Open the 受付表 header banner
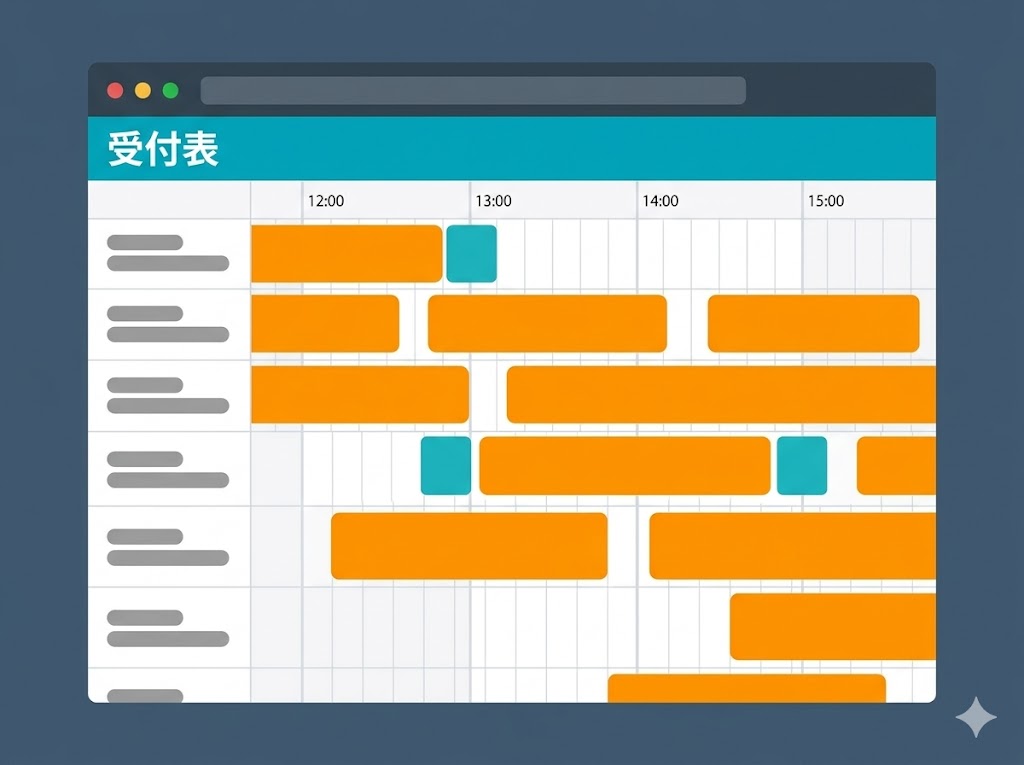The height and width of the screenshot is (765, 1024). click(x=165, y=148)
